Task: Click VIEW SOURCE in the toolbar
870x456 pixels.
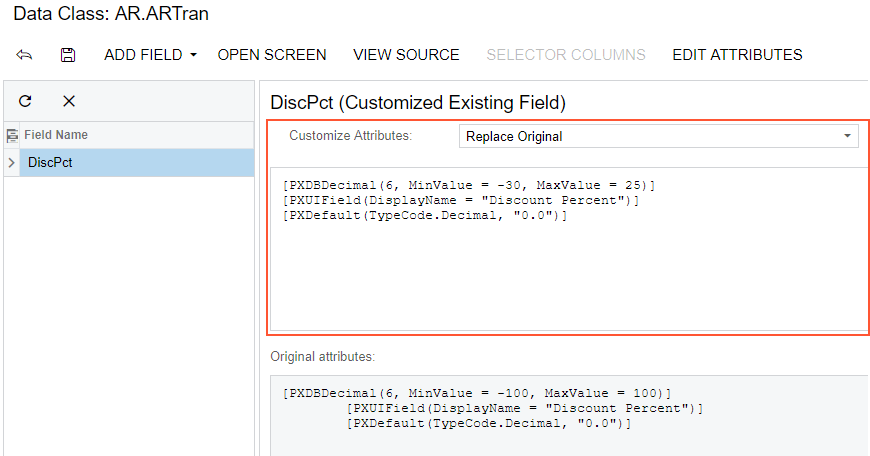Action: (406, 55)
